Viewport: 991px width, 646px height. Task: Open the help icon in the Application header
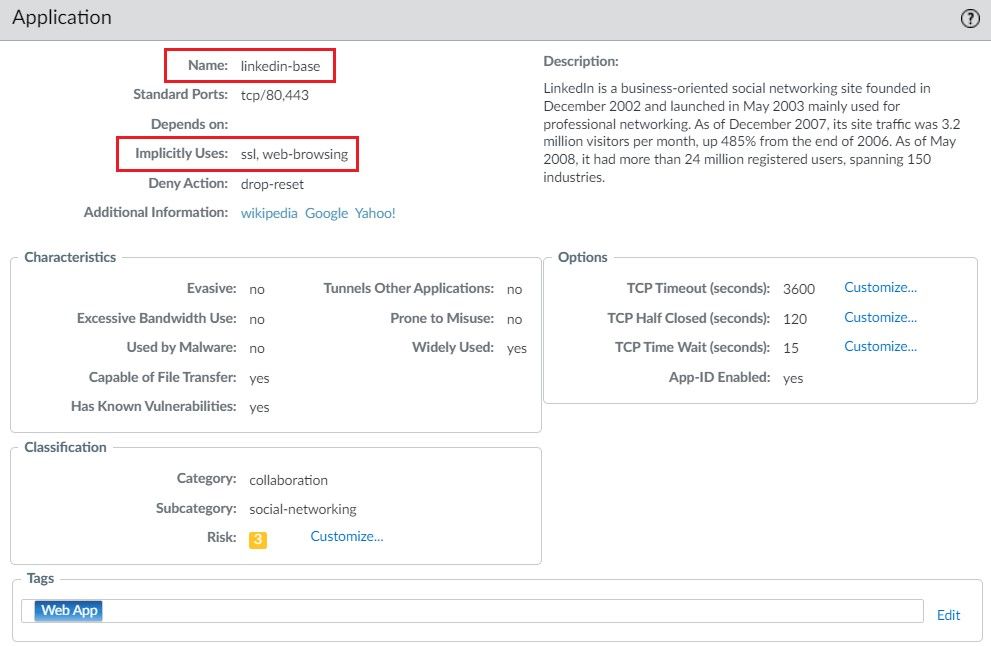pyautogui.click(x=970, y=18)
